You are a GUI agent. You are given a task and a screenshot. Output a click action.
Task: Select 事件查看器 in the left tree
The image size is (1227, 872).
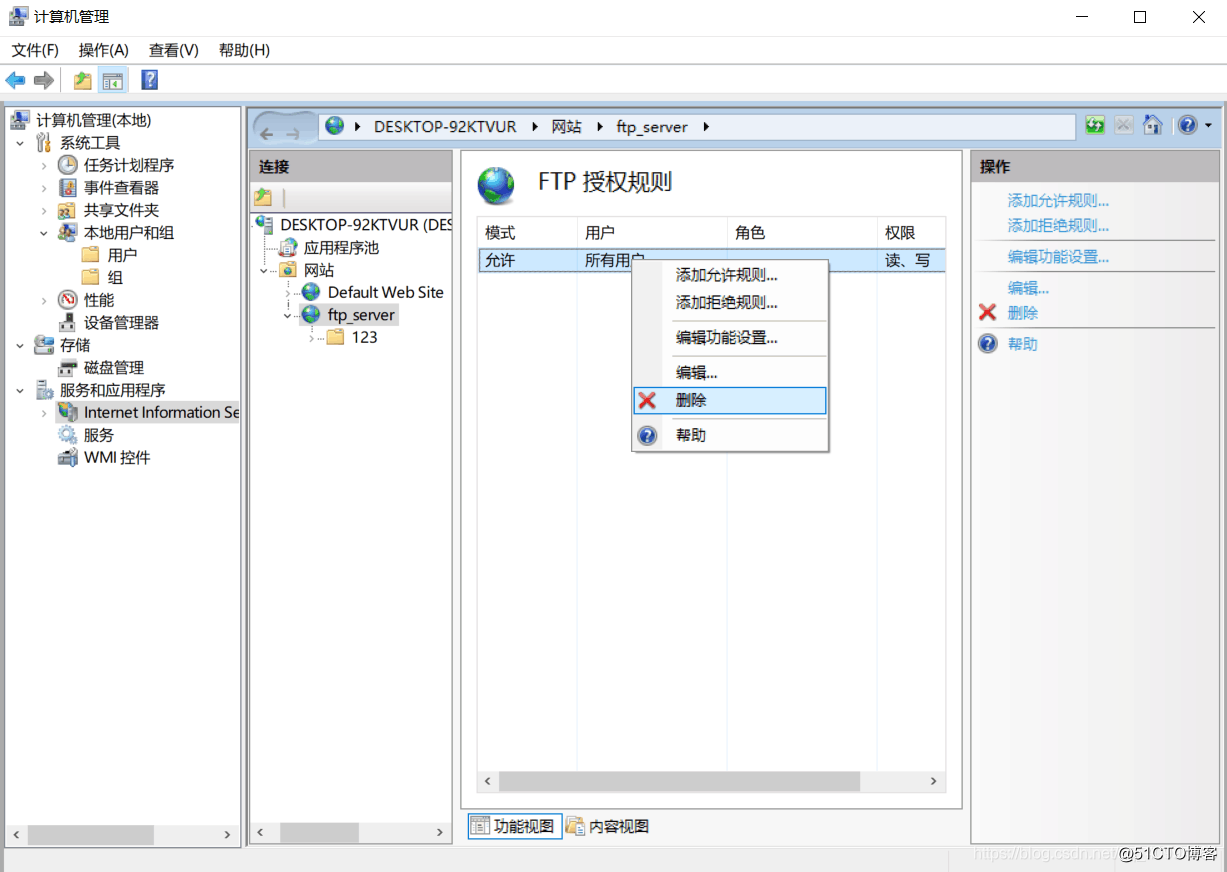121,187
